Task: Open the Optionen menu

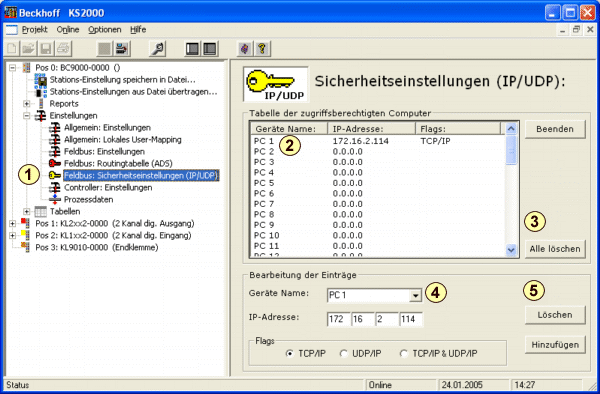Action: [104, 30]
